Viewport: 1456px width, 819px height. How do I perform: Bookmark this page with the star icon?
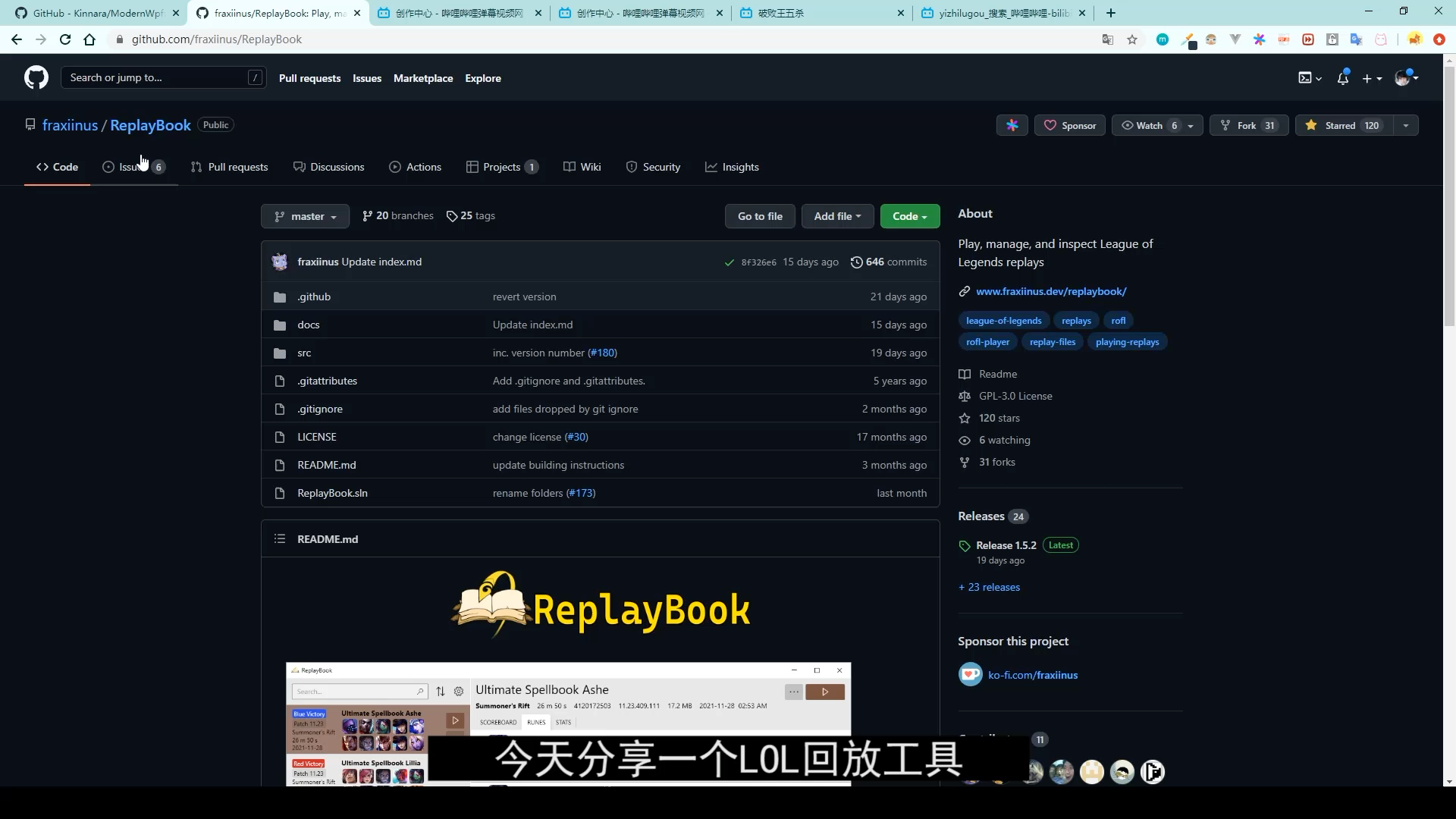[1132, 39]
